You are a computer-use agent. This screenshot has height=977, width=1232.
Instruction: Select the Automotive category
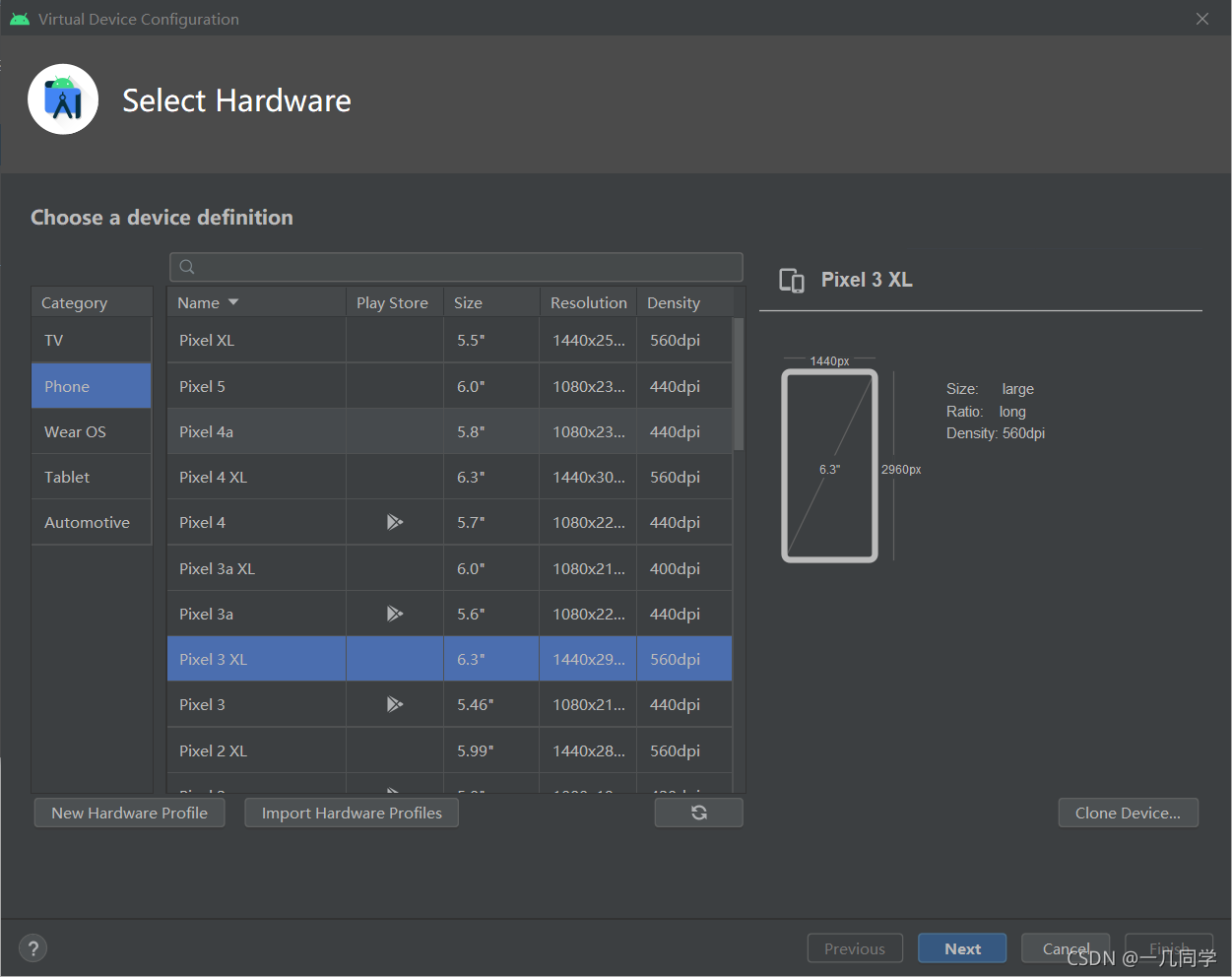point(92,522)
